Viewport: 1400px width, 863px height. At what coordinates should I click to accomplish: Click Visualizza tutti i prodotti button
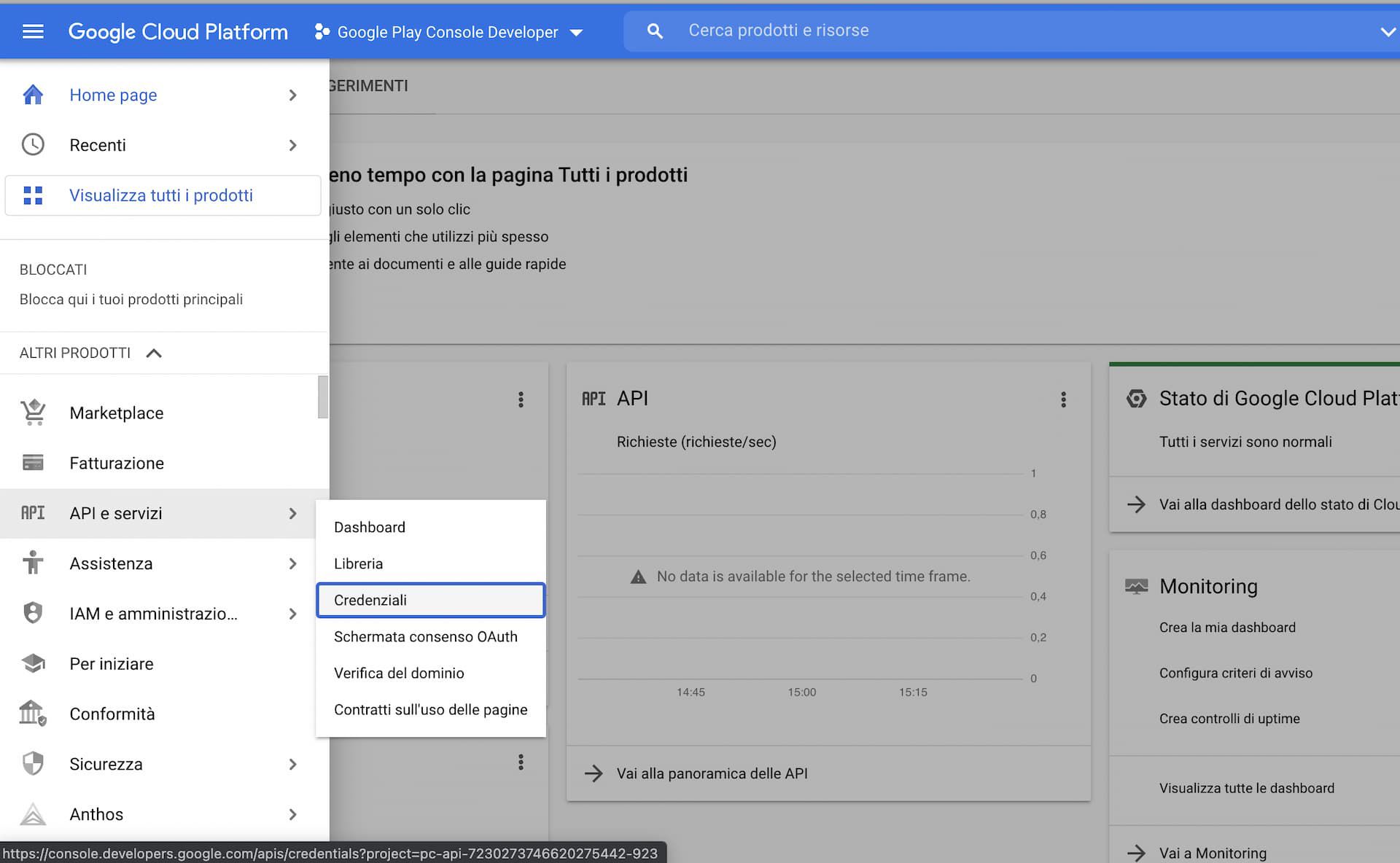coord(162,195)
